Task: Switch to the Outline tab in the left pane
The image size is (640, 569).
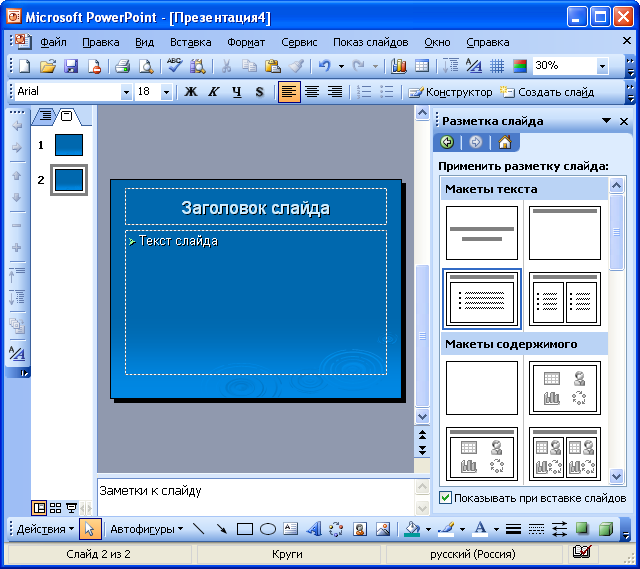Action: 46,116
